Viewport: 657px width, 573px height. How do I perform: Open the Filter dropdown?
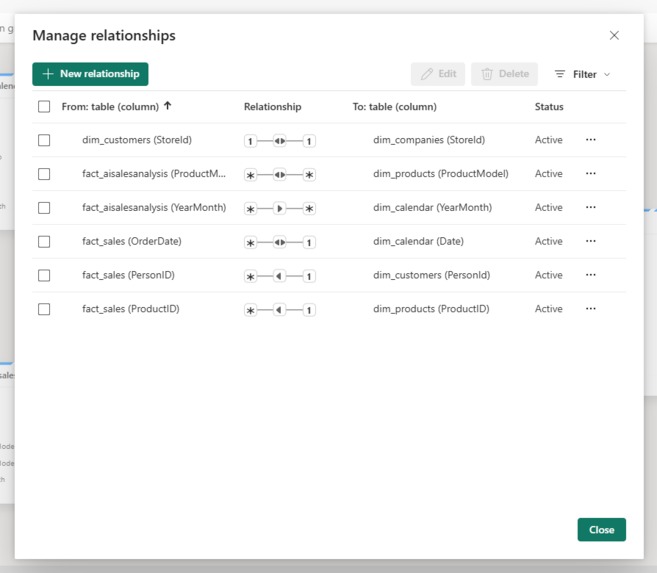coord(582,75)
